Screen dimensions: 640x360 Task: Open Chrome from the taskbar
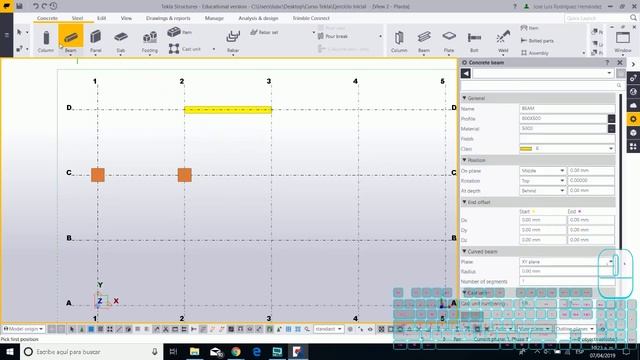coord(236,351)
